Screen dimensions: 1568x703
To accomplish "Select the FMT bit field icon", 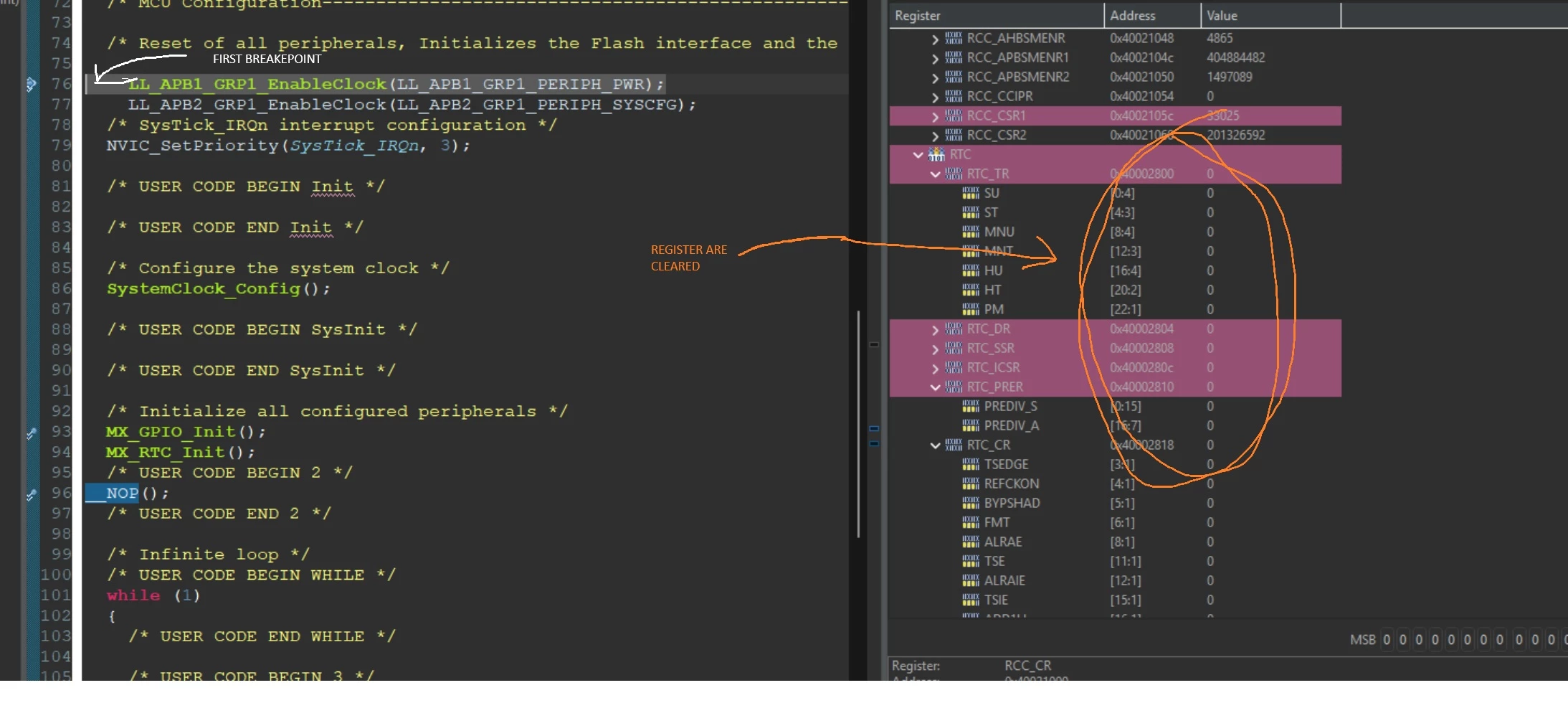I will [971, 522].
